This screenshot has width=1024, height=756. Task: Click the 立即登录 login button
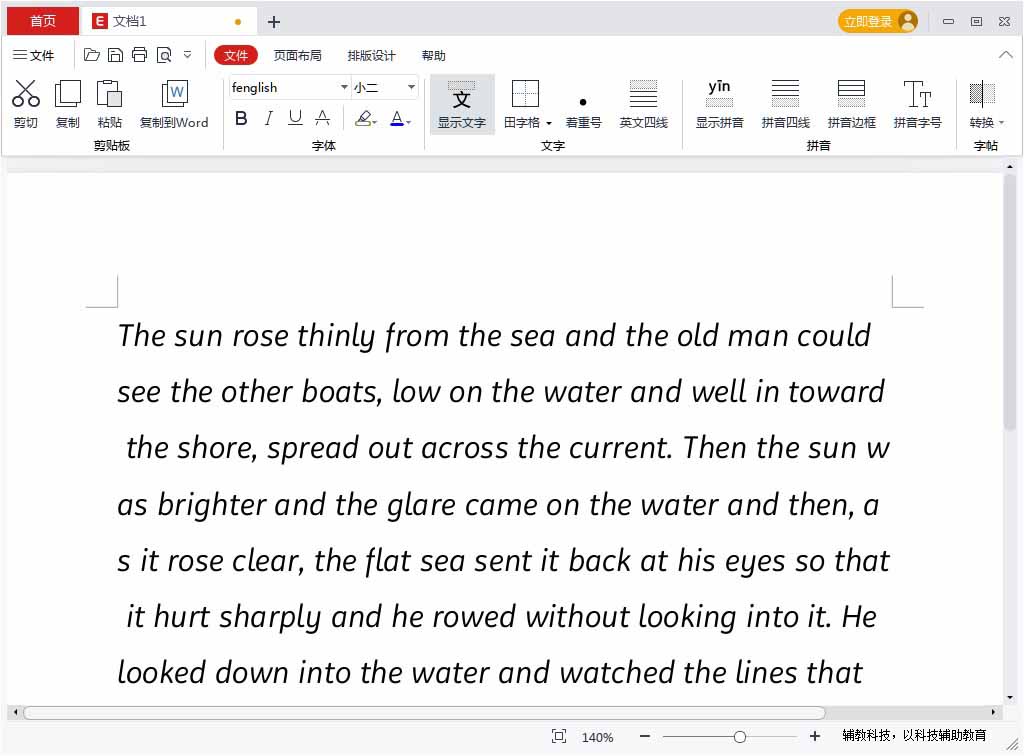pos(878,22)
